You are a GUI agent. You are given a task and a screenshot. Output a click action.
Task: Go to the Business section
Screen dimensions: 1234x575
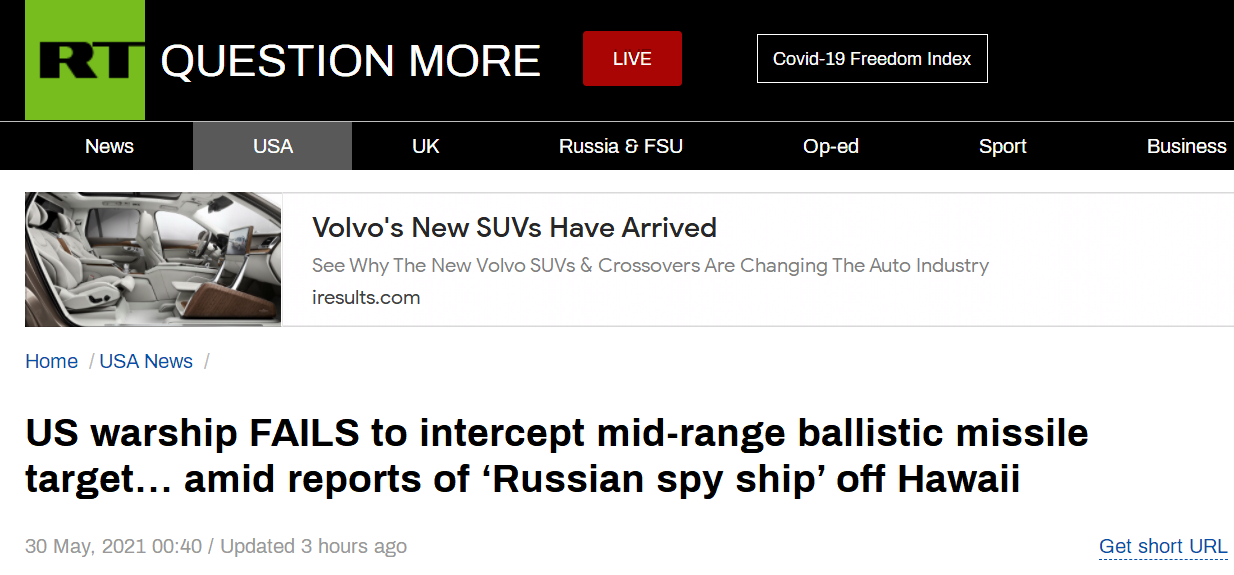1186,146
